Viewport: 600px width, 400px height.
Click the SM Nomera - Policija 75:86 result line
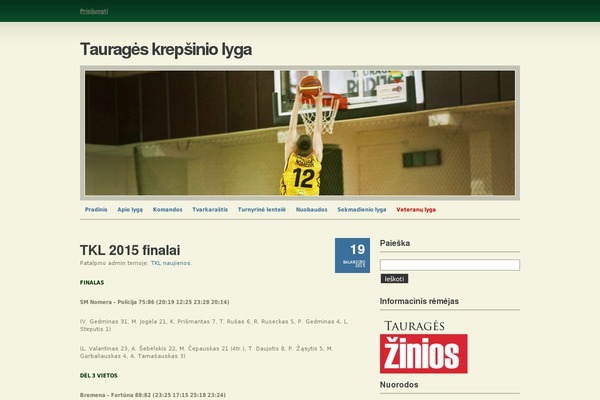pos(155,302)
